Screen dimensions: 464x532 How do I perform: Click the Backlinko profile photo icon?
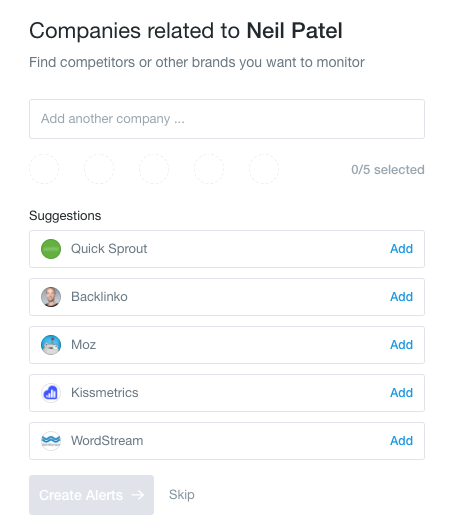(51, 297)
